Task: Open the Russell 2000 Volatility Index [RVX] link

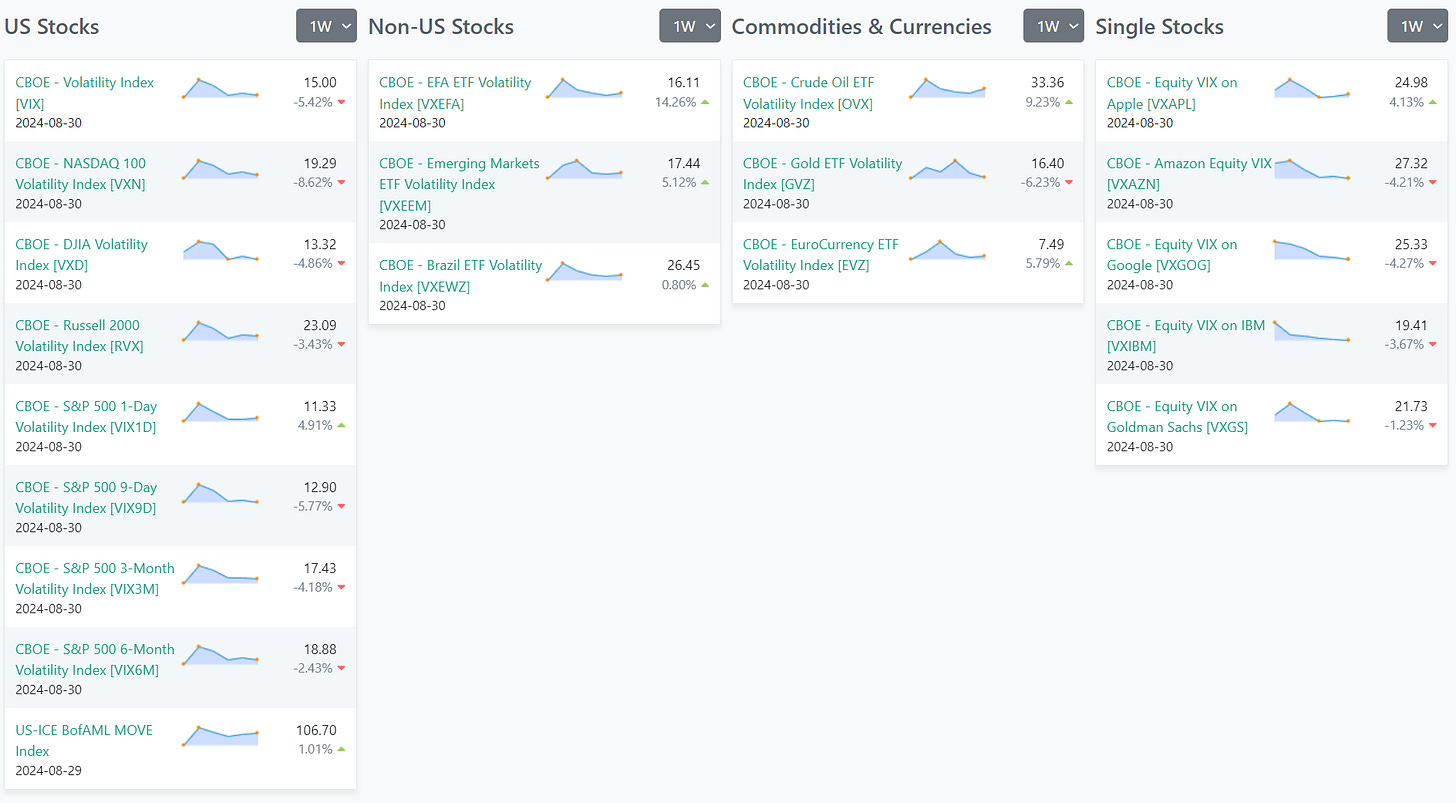Action: click(x=80, y=336)
